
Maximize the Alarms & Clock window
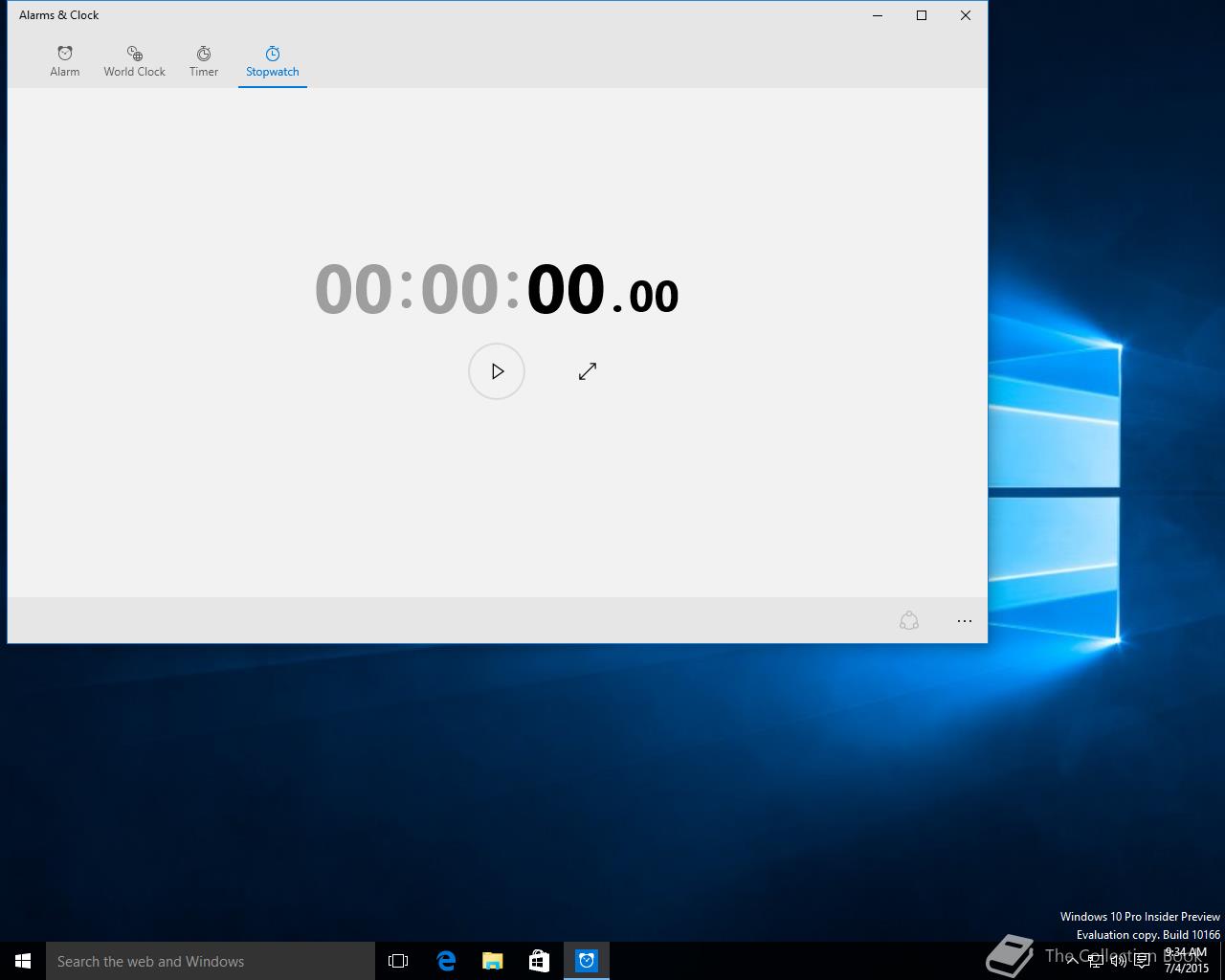click(922, 15)
